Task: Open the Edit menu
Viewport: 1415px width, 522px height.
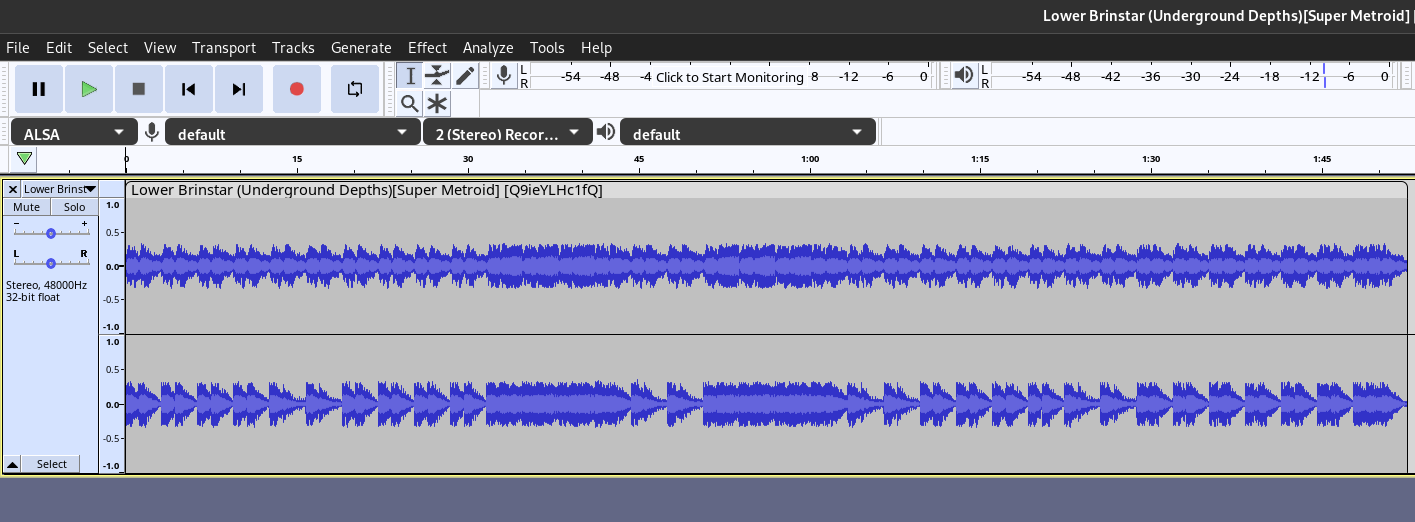Action: pos(59,47)
